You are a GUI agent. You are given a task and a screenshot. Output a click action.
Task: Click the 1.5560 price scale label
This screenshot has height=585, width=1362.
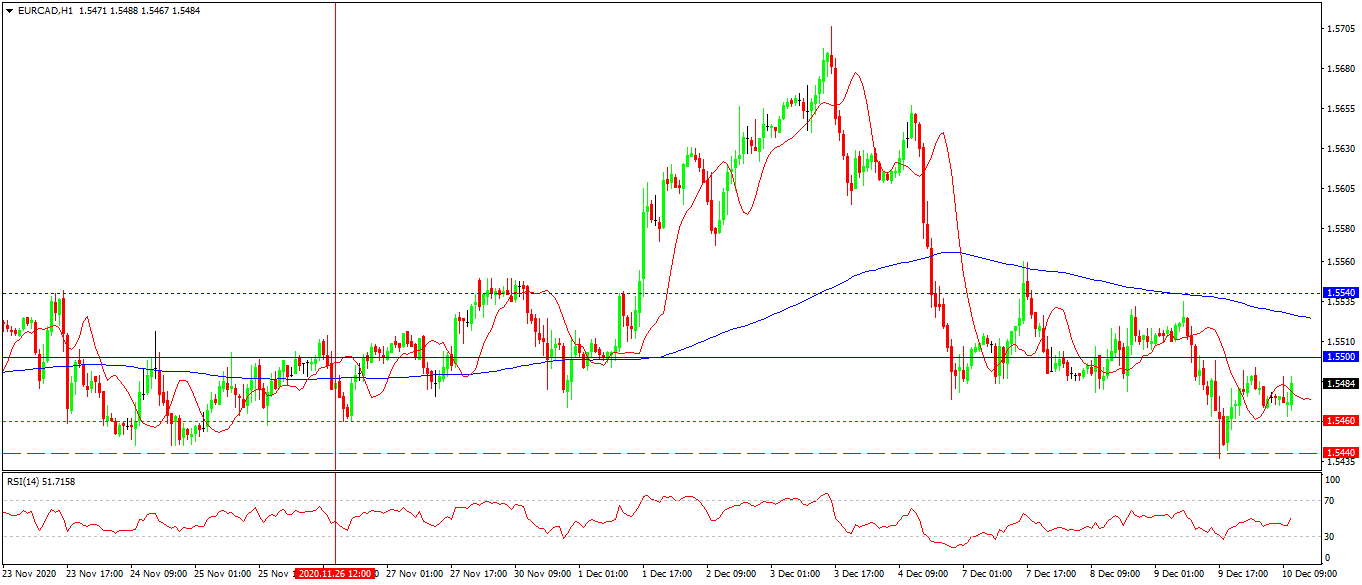(1341, 261)
